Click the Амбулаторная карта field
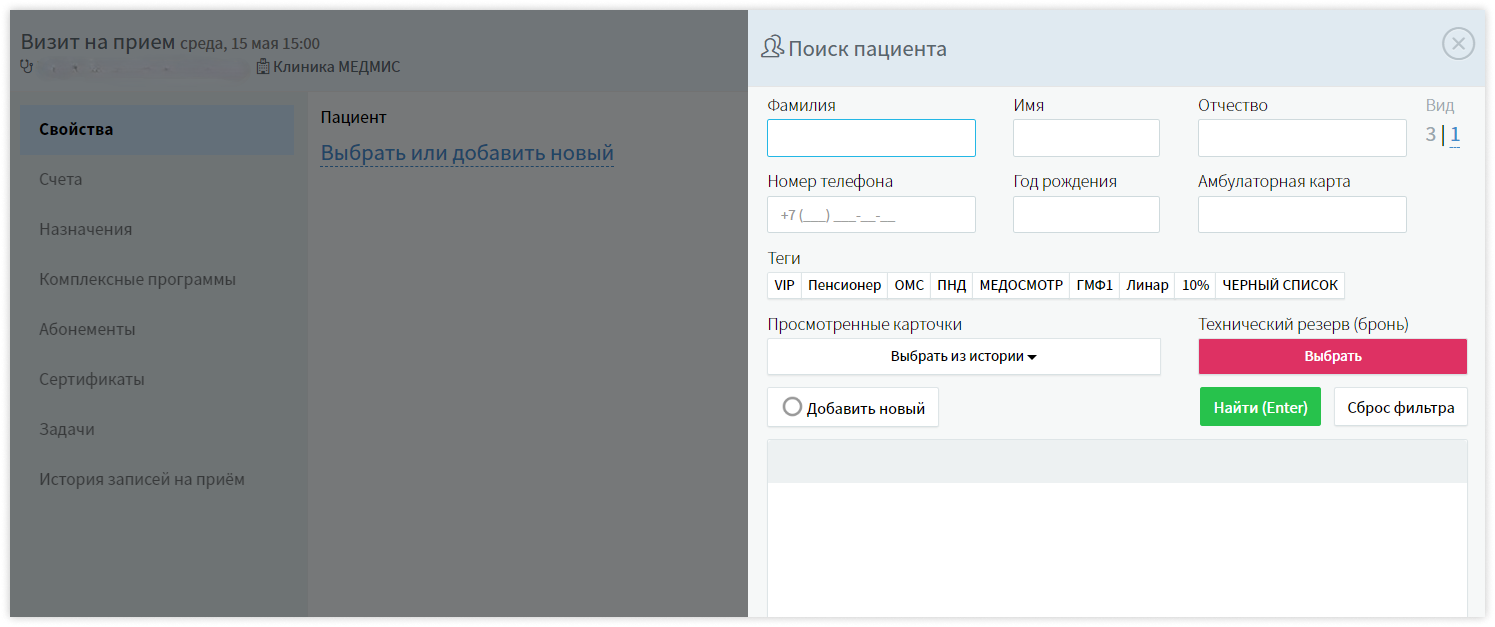Screen dimensions: 1495x627 click(x=1302, y=215)
